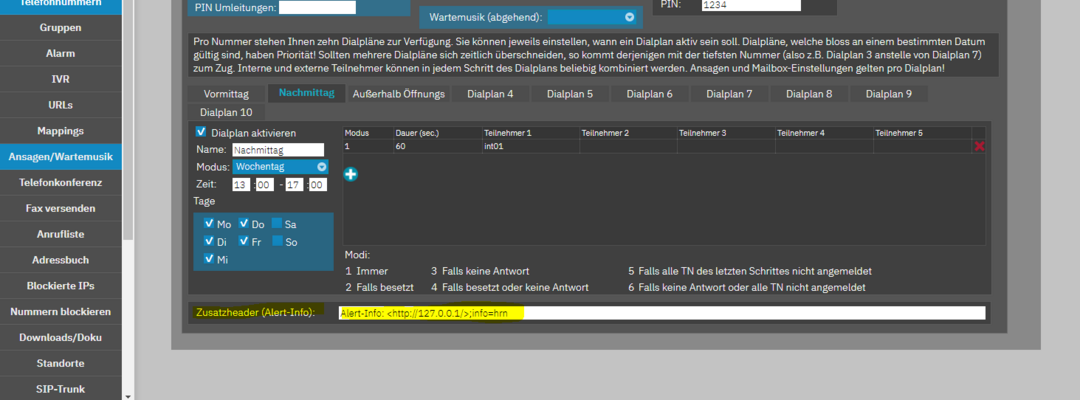Enable the So weekday checkbox
The height and width of the screenshot is (400, 1080).
277,242
